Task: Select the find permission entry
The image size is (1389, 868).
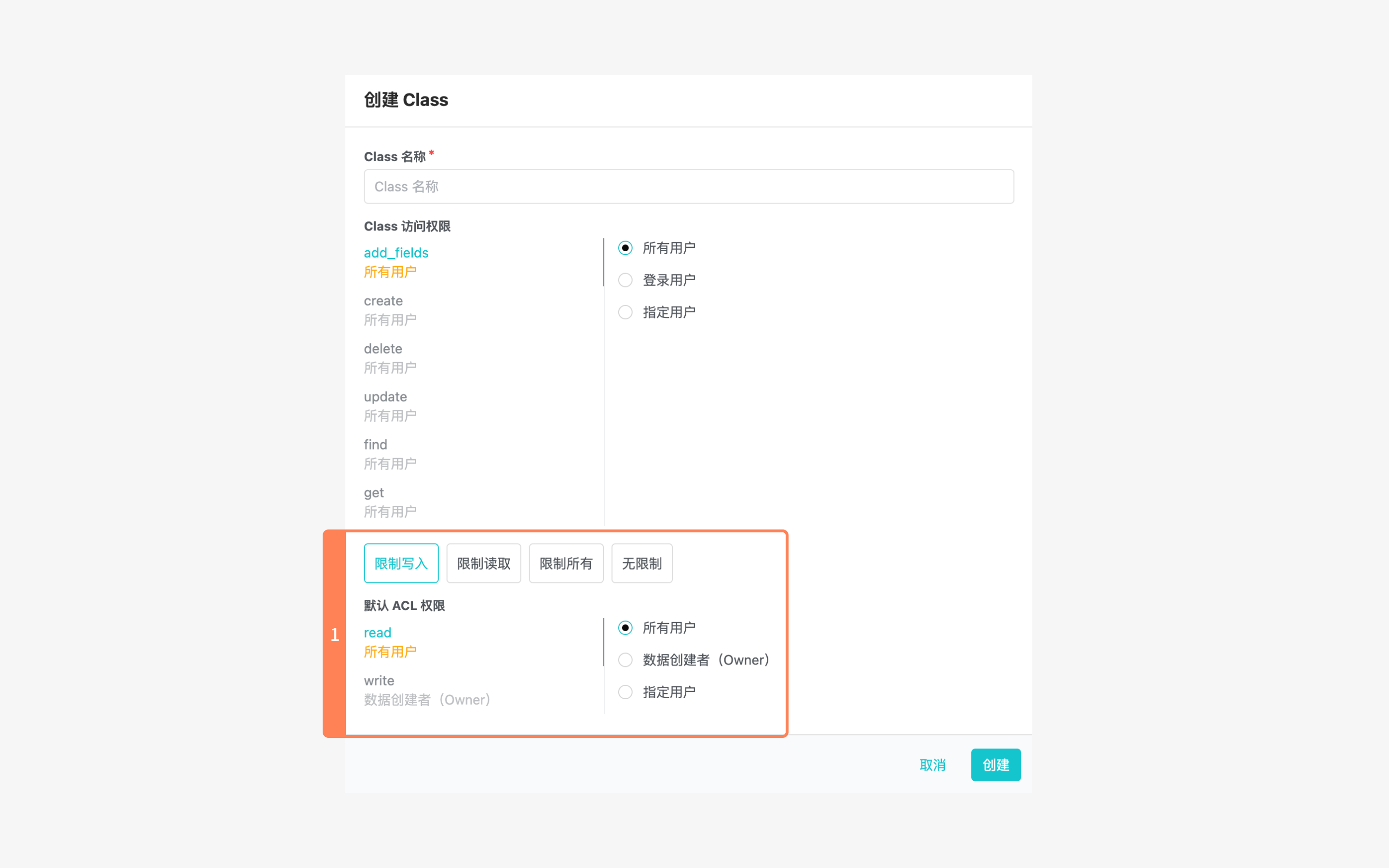Action: tap(375, 444)
